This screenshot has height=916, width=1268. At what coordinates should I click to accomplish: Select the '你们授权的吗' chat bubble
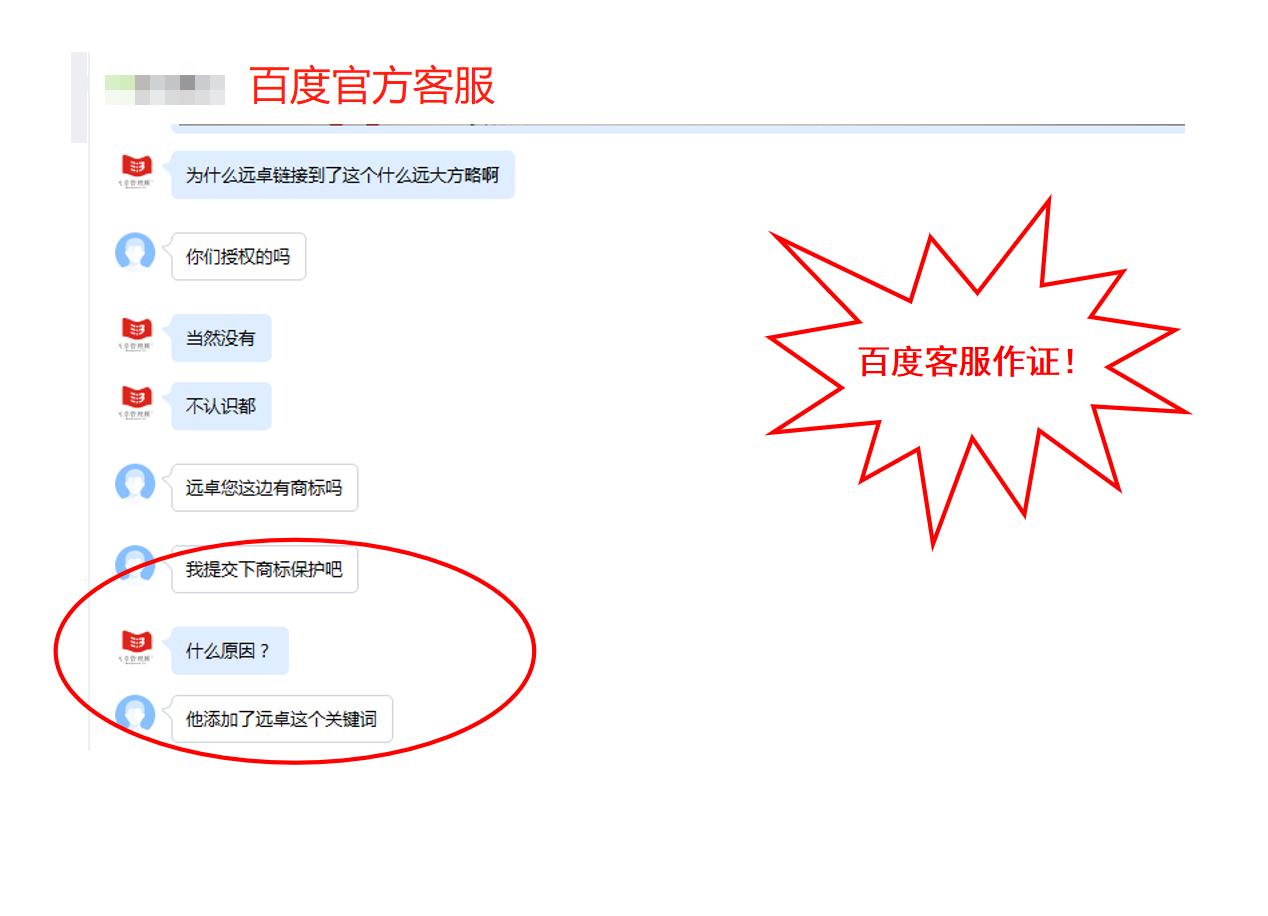238,257
